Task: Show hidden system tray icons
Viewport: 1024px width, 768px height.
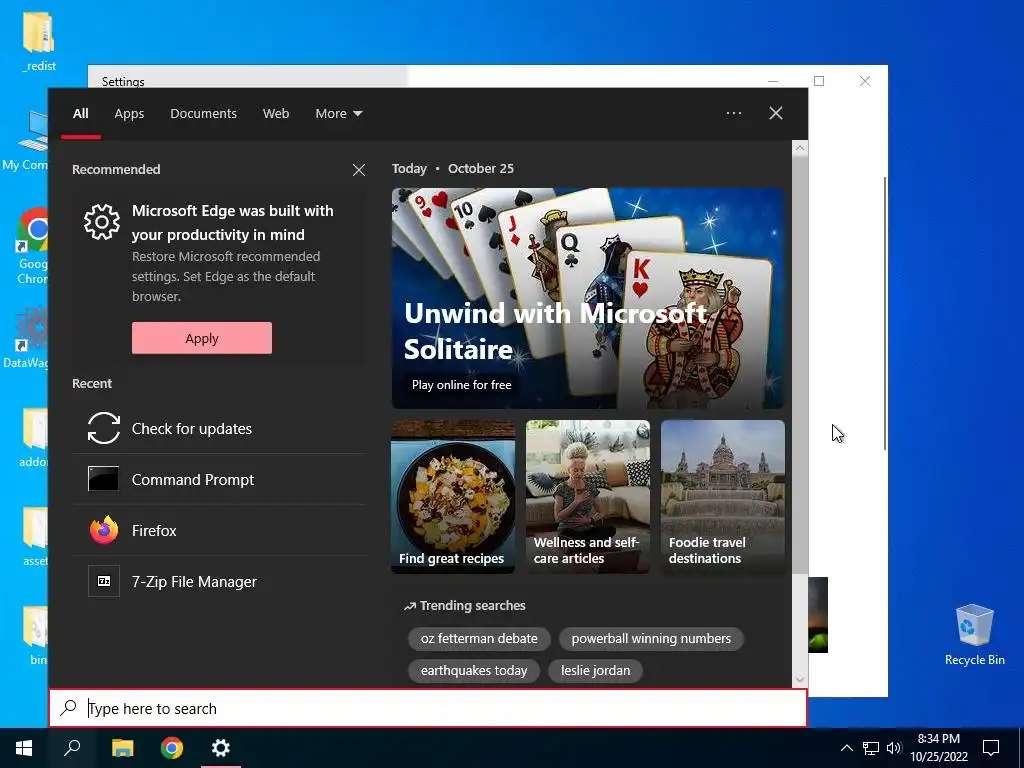Action: coord(846,748)
